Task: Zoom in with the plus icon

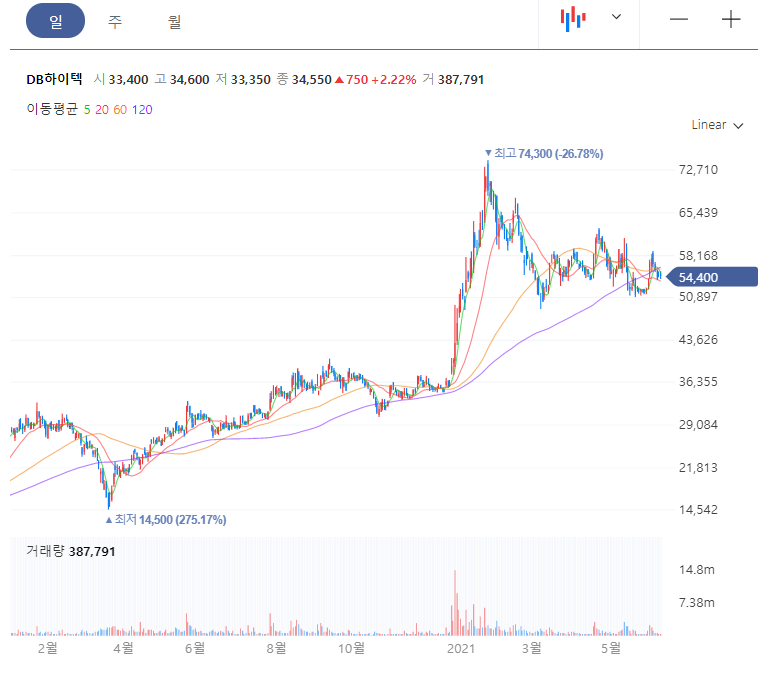Action: point(731,20)
